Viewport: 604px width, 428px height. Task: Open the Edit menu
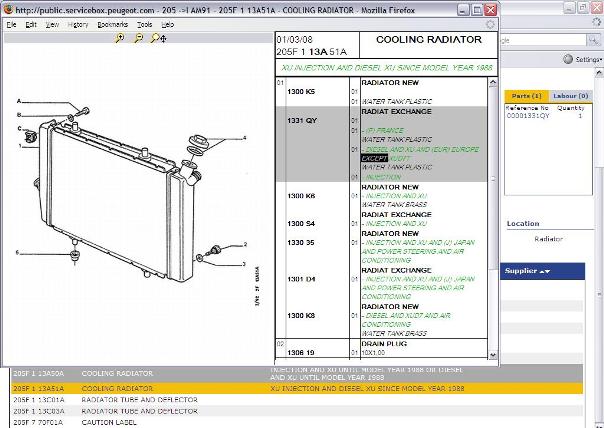[x=31, y=25]
